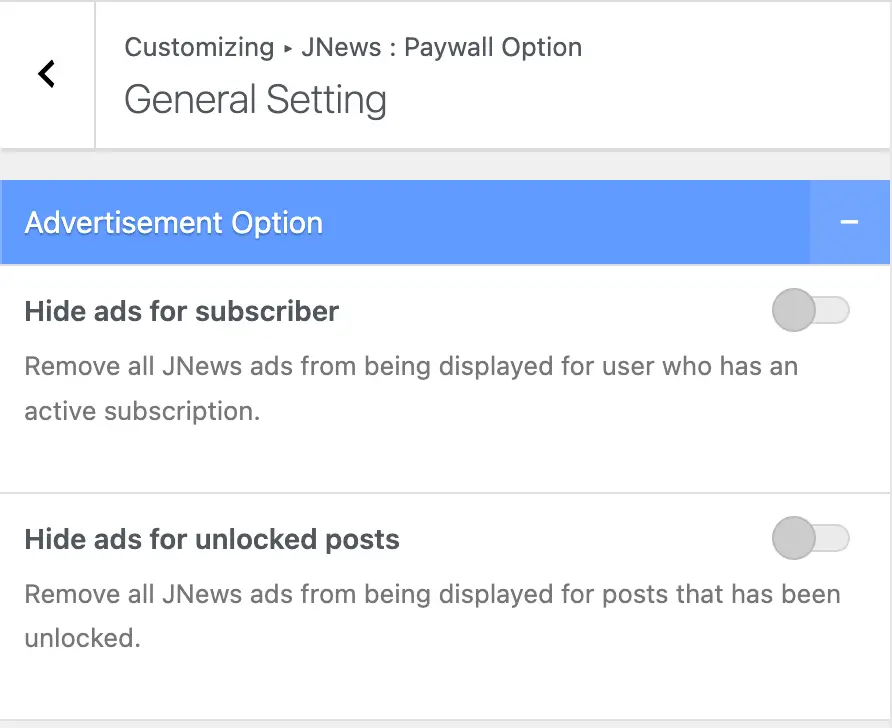Click the Hide ads for unlocked posts label
Image resolution: width=892 pixels, height=728 pixels.
[x=211, y=540]
